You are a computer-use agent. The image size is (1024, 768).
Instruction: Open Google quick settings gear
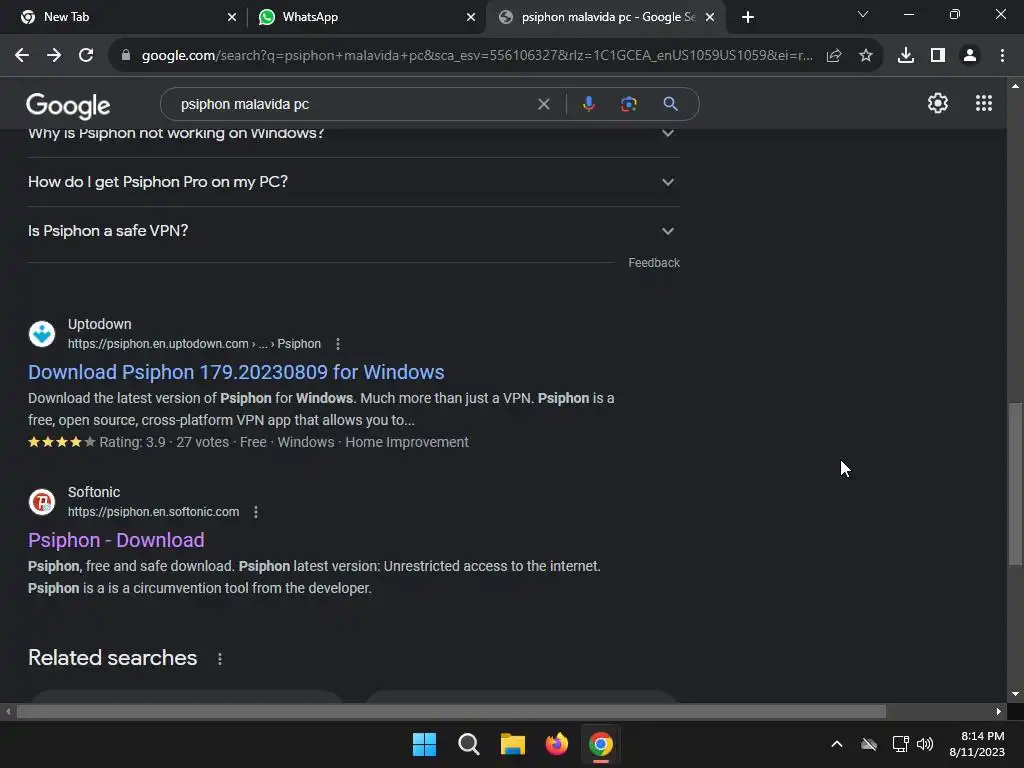point(938,103)
